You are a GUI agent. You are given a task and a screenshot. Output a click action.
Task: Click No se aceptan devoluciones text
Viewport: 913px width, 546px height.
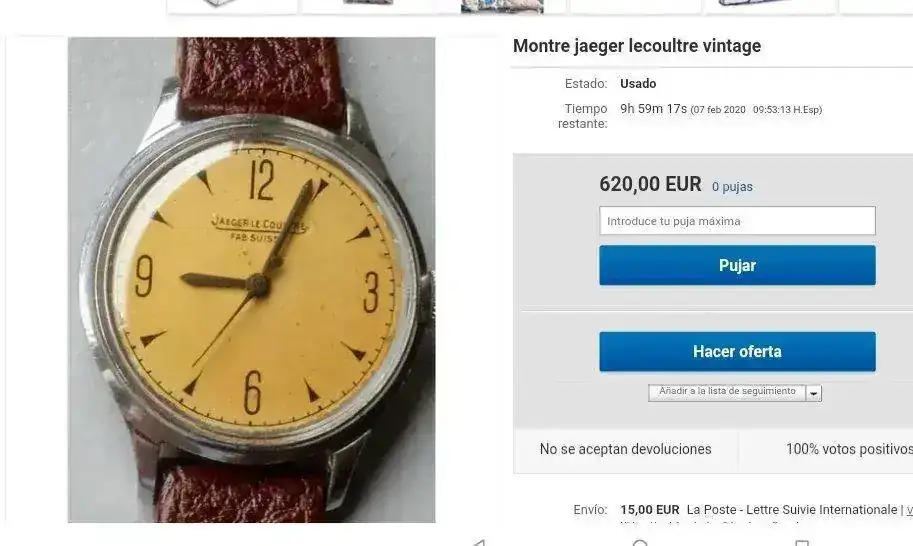pos(625,449)
